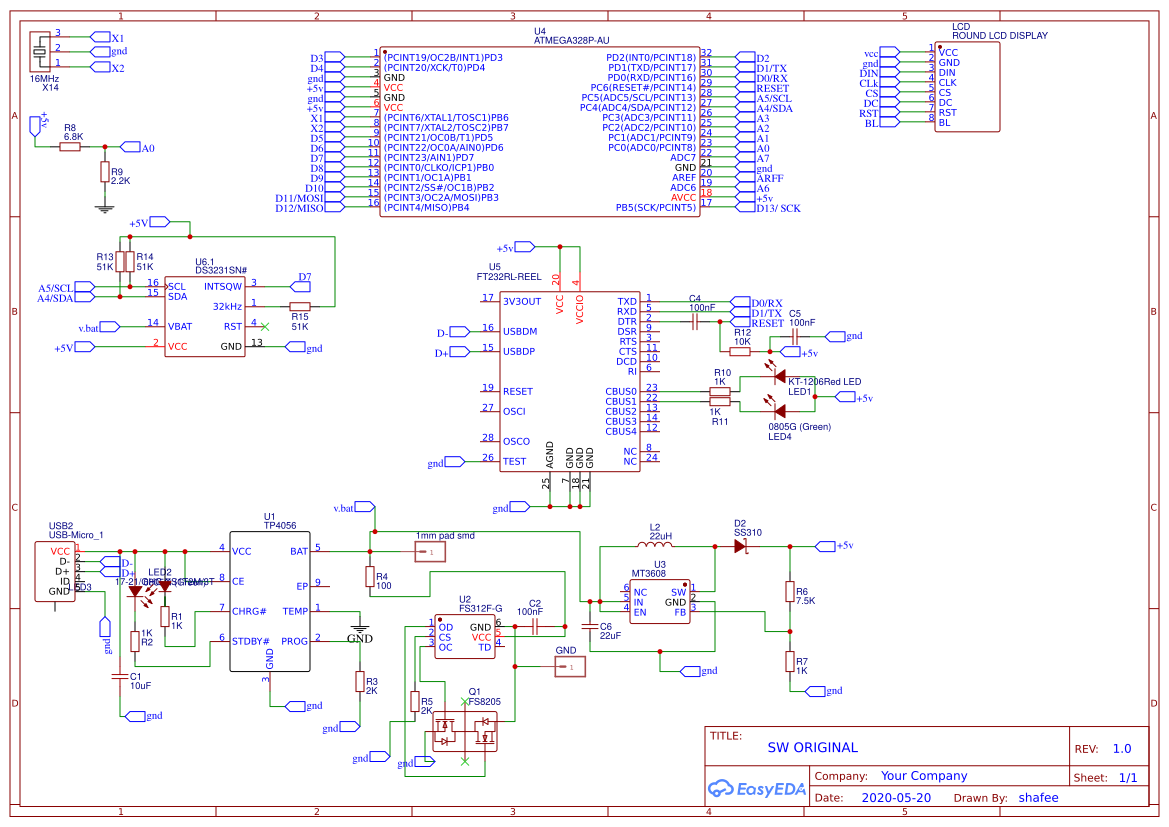Click the EasyEDA logo in title block
The height and width of the screenshot is (827, 1169).
click(757, 789)
